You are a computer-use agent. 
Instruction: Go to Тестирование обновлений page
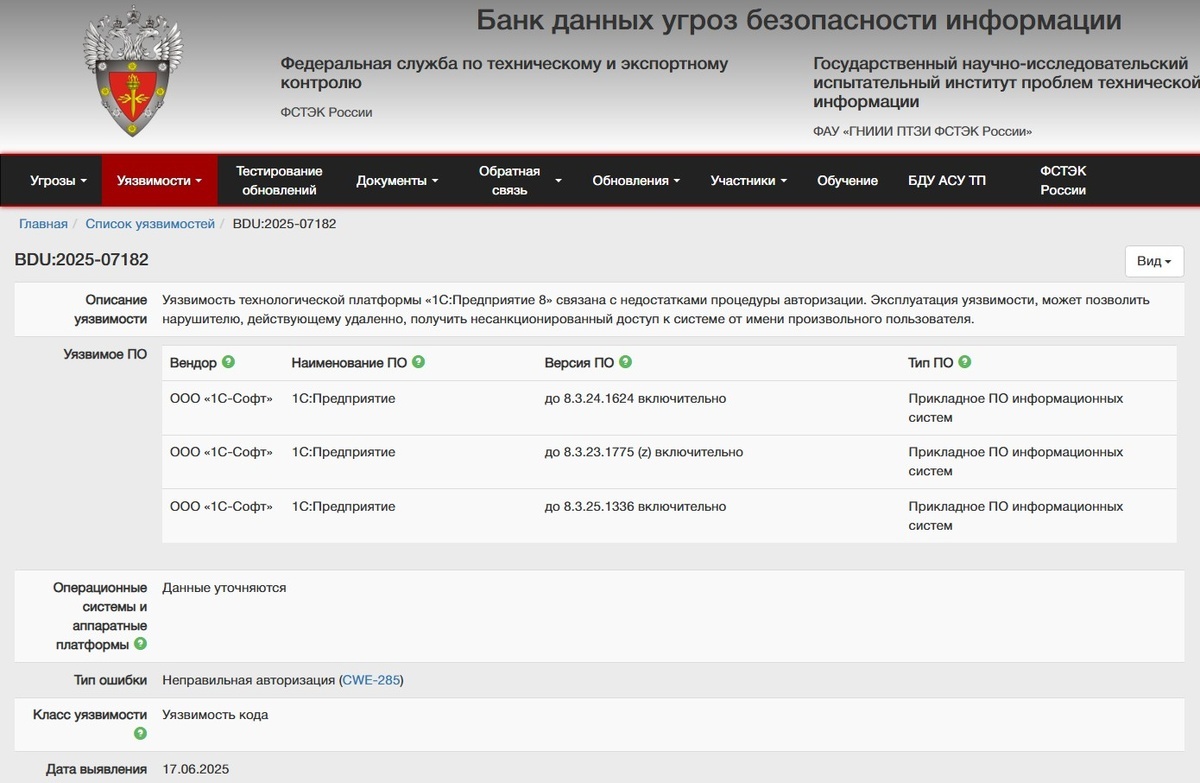(279, 181)
